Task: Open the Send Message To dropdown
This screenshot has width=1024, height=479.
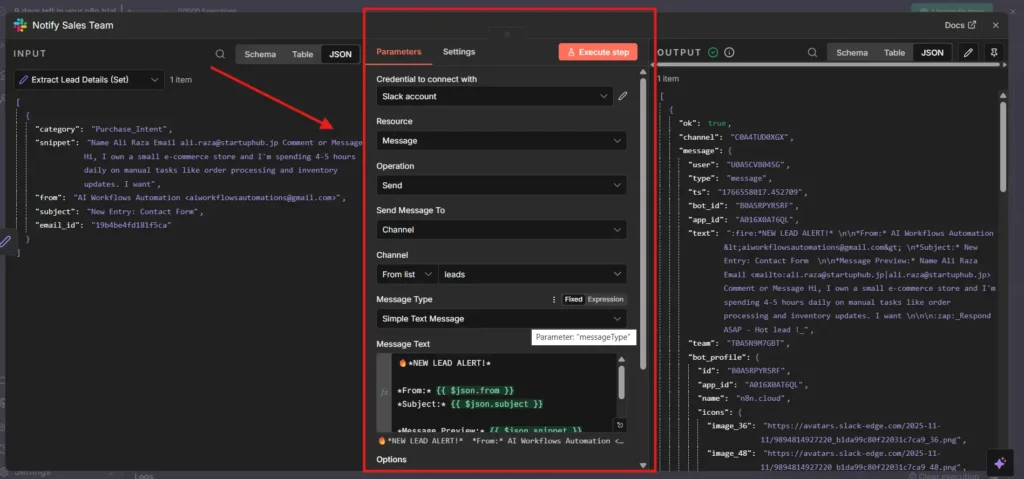Action: click(x=501, y=230)
